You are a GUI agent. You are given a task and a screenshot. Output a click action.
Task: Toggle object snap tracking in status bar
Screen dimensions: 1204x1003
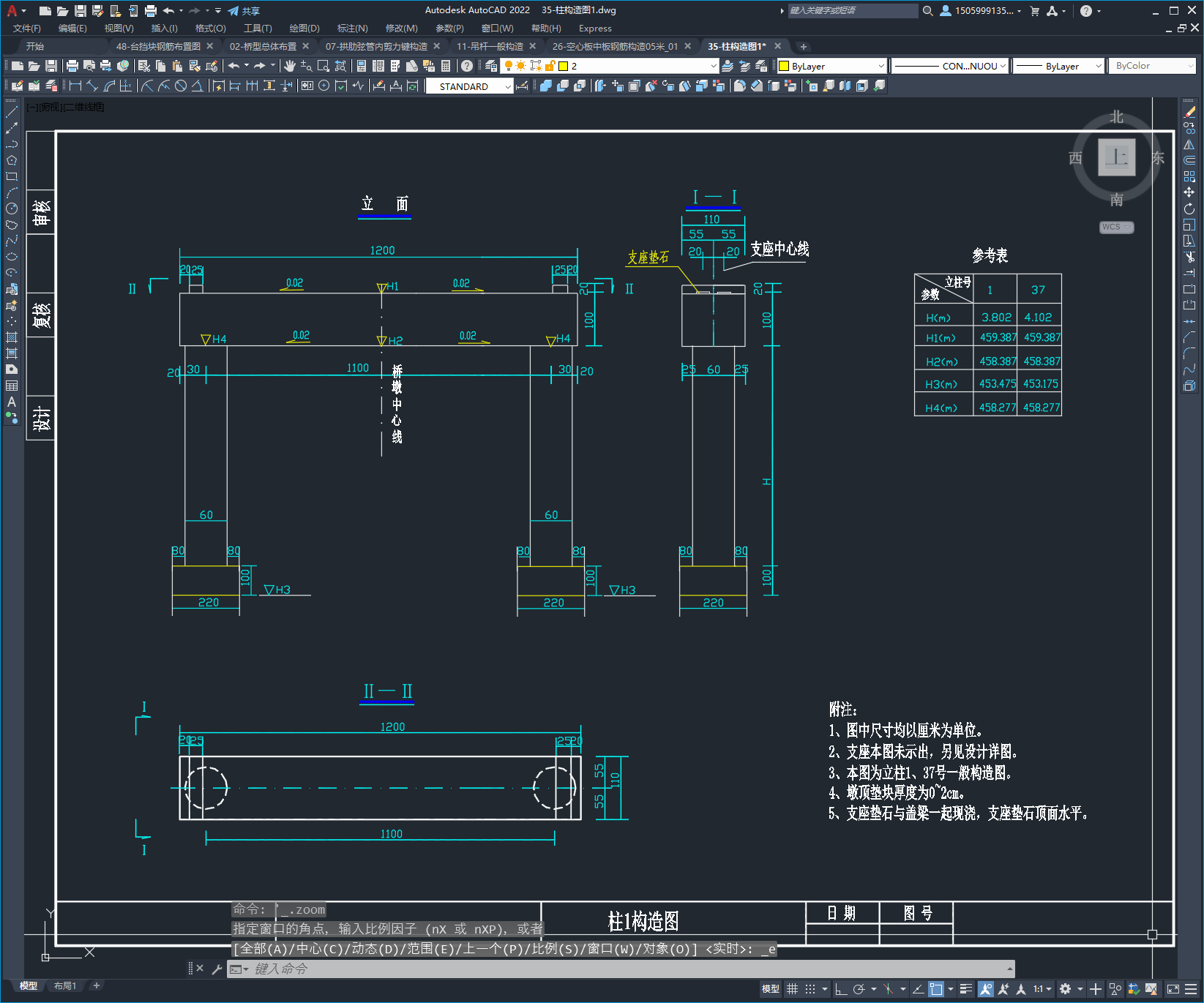pyautogui.click(x=918, y=989)
